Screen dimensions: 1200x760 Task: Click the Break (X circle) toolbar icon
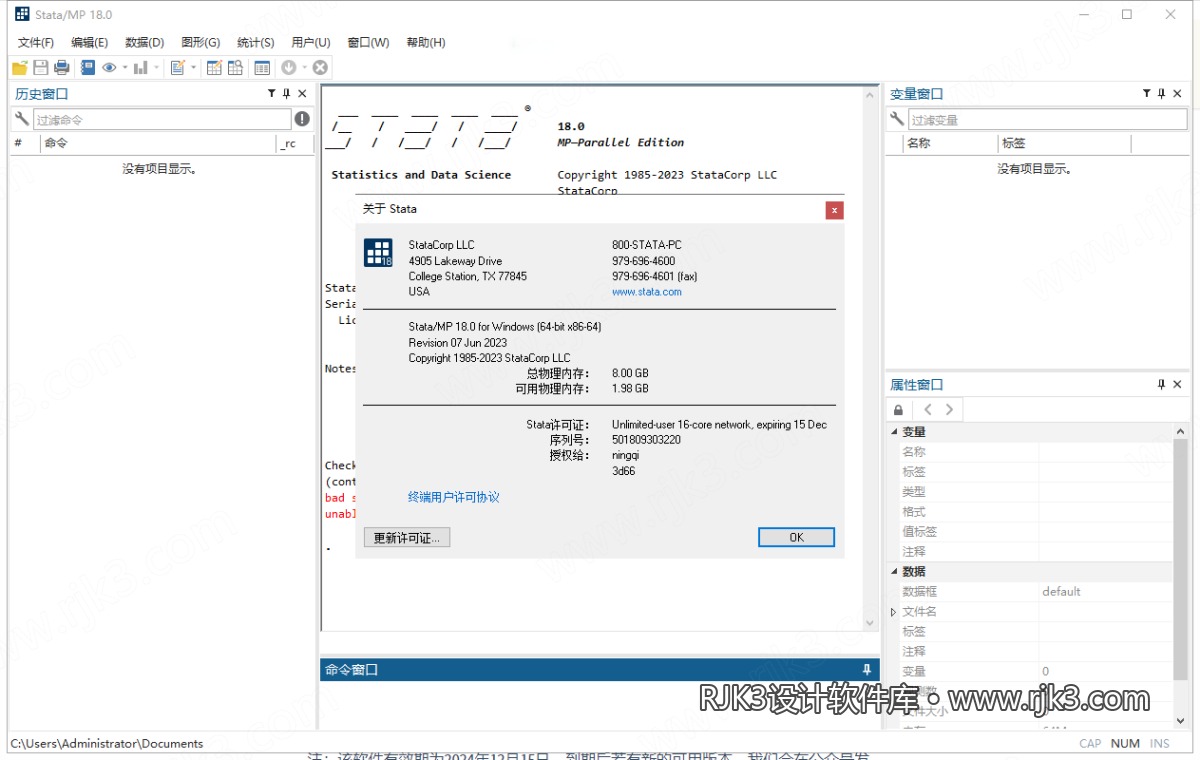click(x=320, y=68)
